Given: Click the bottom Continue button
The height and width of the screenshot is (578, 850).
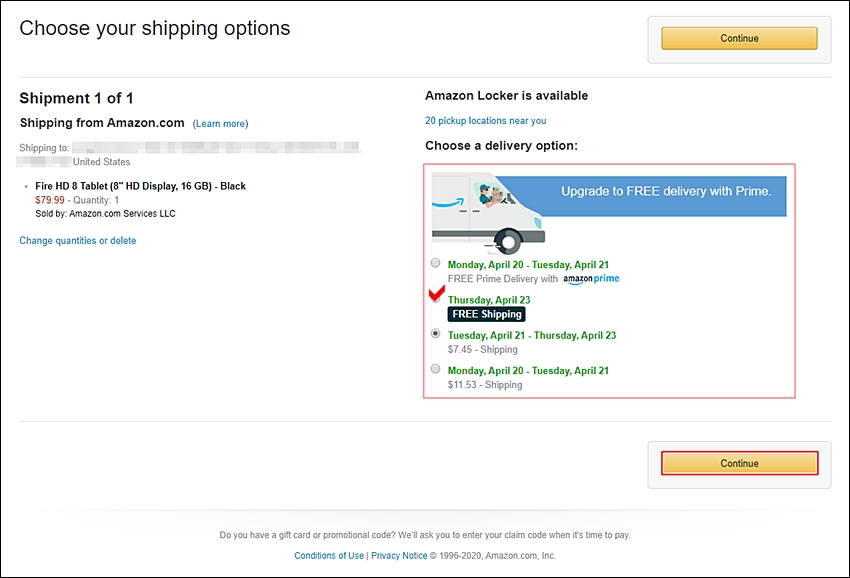Looking at the screenshot, I should [739, 464].
